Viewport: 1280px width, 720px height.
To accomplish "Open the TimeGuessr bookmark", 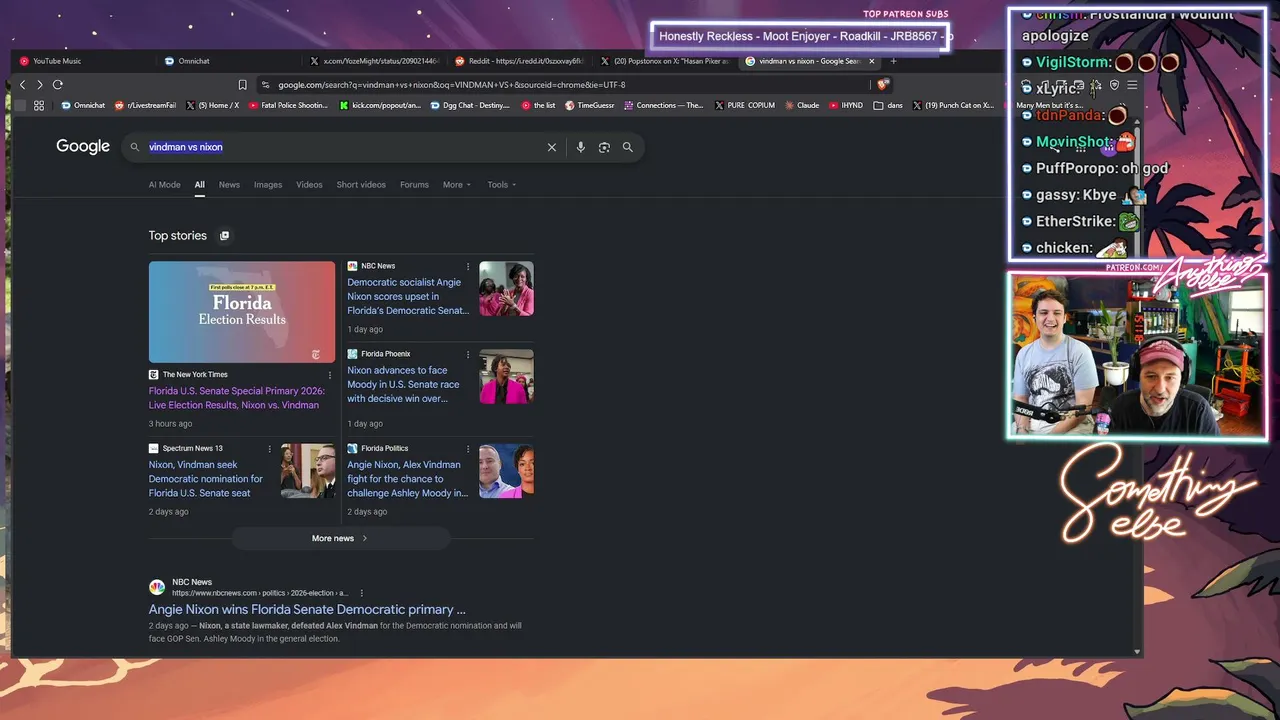I will point(589,105).
